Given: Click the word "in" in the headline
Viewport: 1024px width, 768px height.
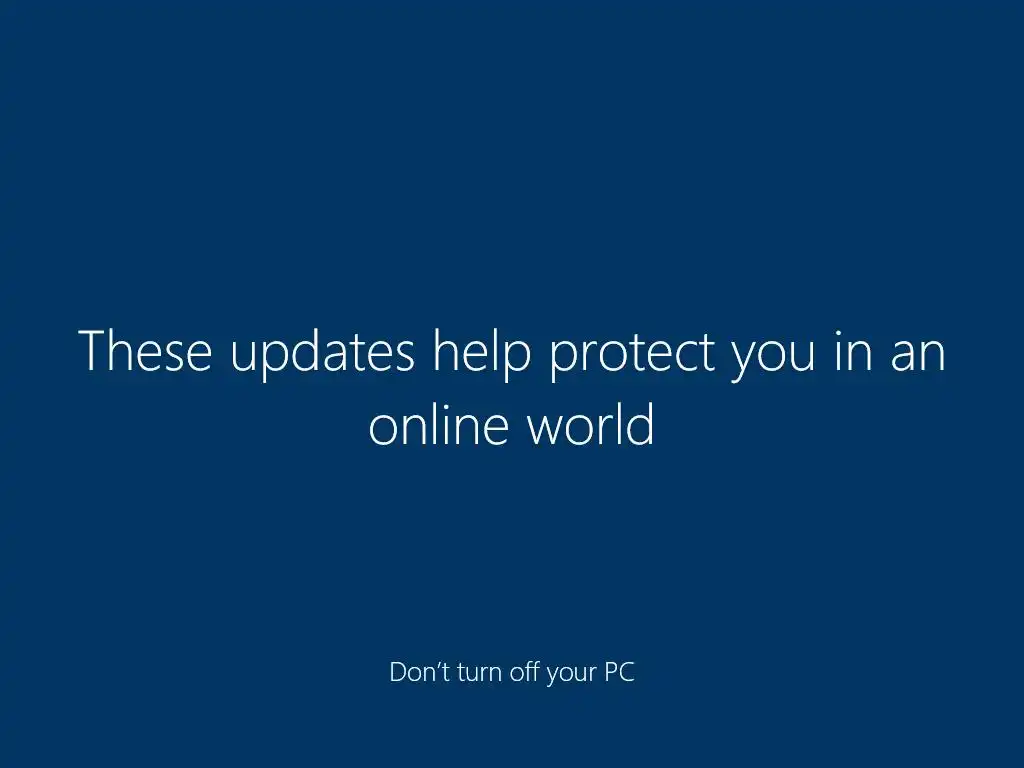Looking at the screenshot, I should [854, 351].
